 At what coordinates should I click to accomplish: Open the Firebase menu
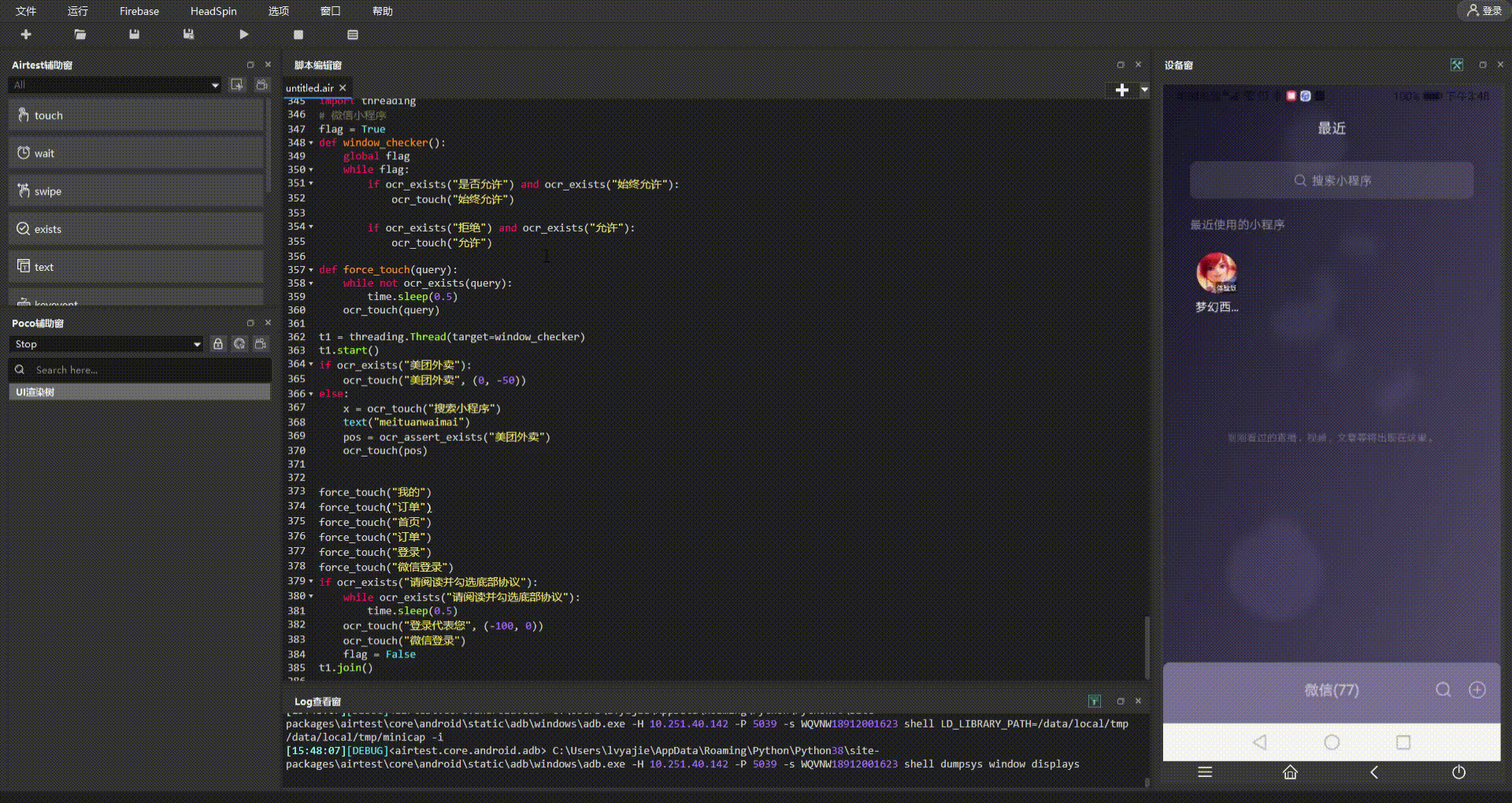[139, 11]
